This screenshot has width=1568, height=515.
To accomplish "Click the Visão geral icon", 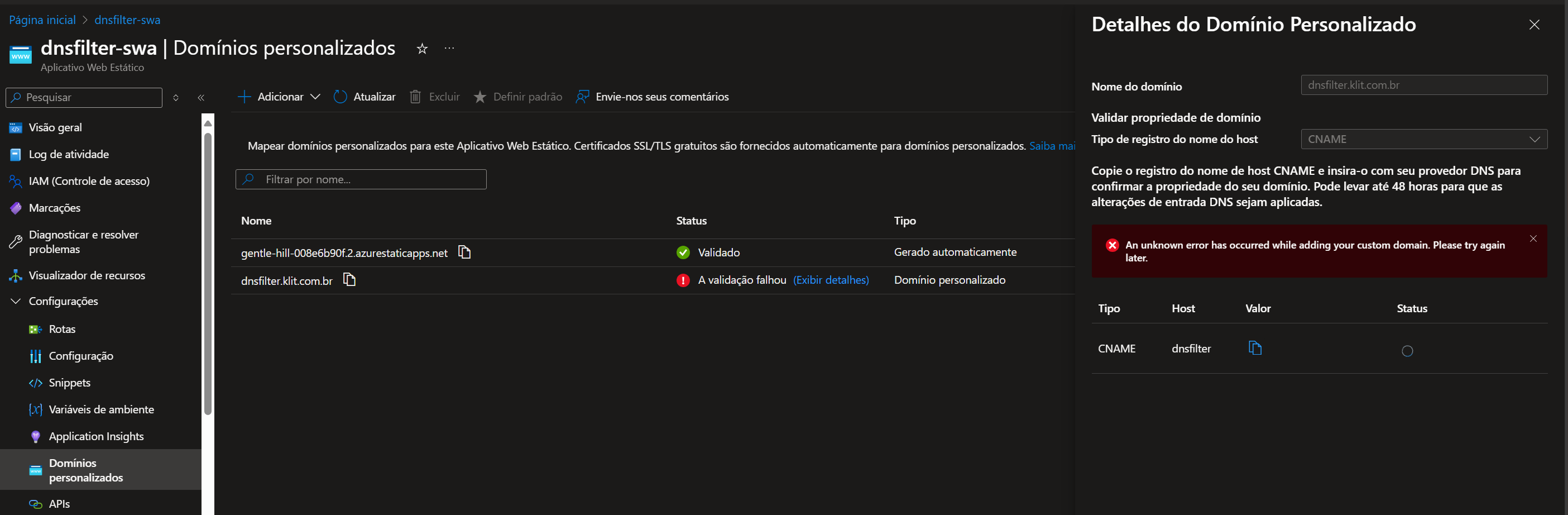I will point(16,128).
